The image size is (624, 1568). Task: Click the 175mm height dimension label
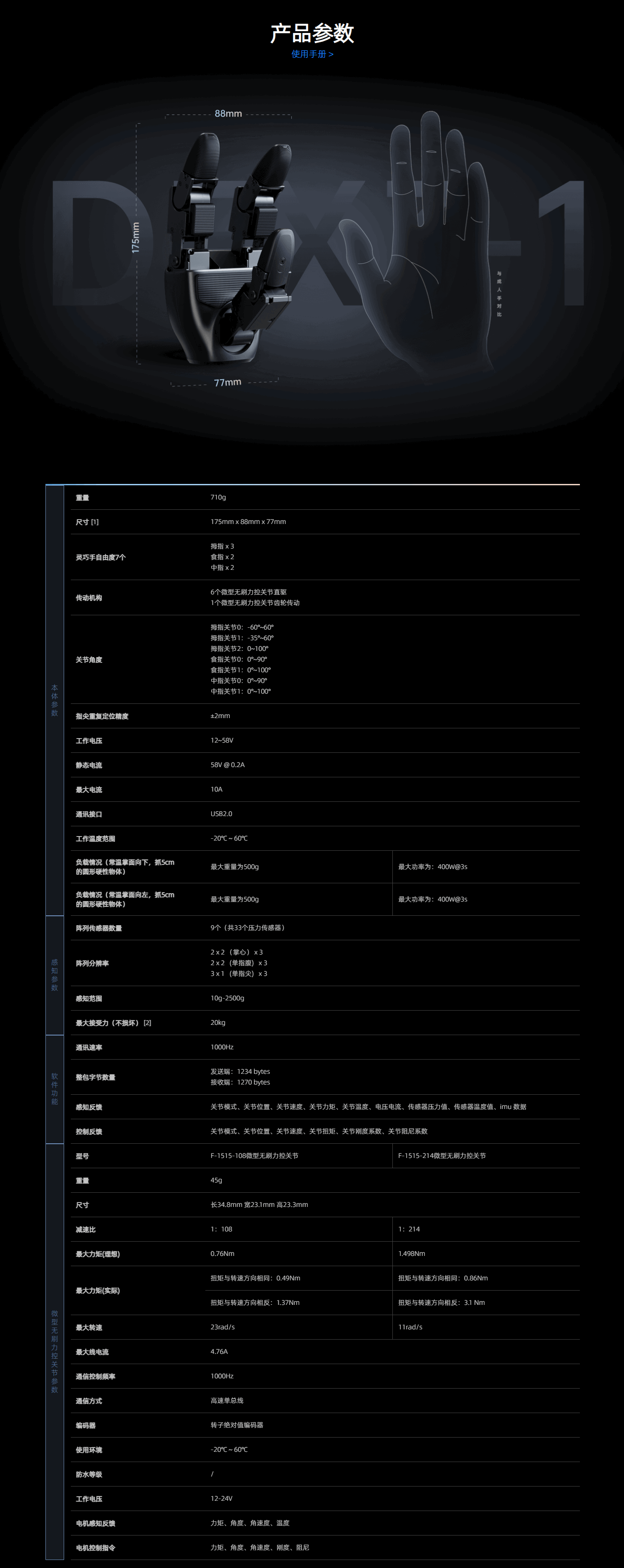[x=136, y=237]
